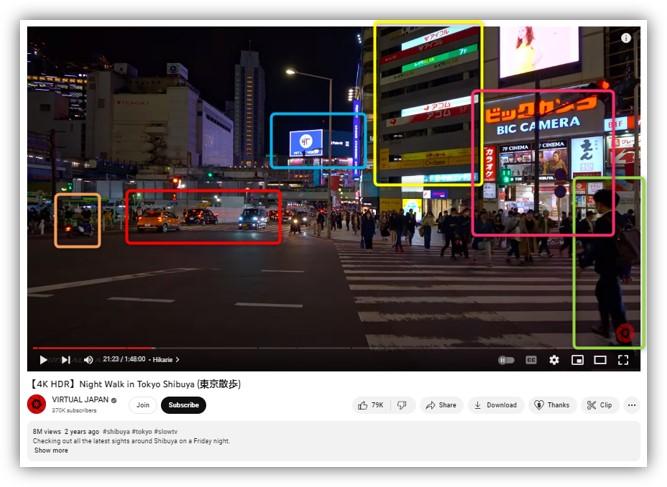Screen dimensions: 667x487
Task: Enable theater mode
Action: pyautogui.click(x=600, y=360)
